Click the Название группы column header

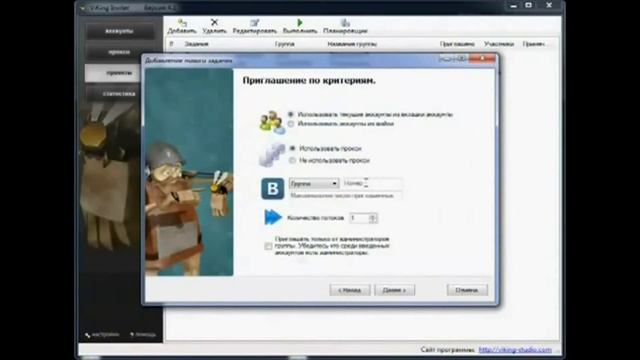(x=352, y=44)
